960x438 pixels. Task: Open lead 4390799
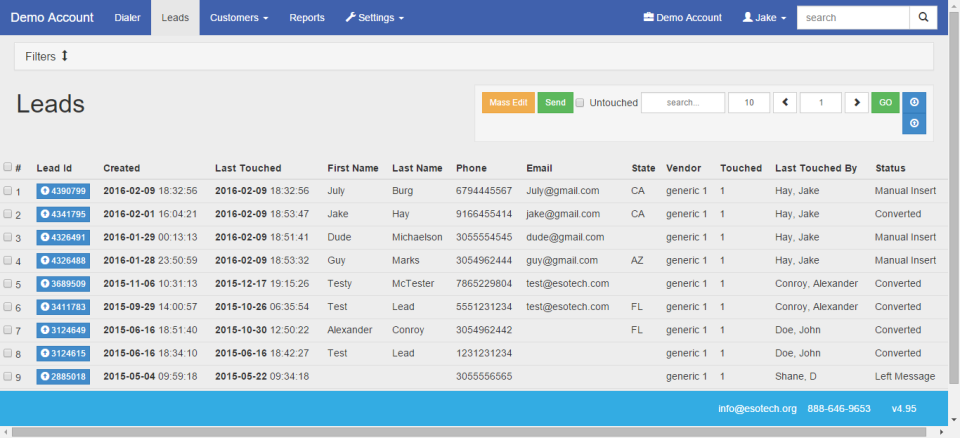pyautogui.click(x=63, y=191)
